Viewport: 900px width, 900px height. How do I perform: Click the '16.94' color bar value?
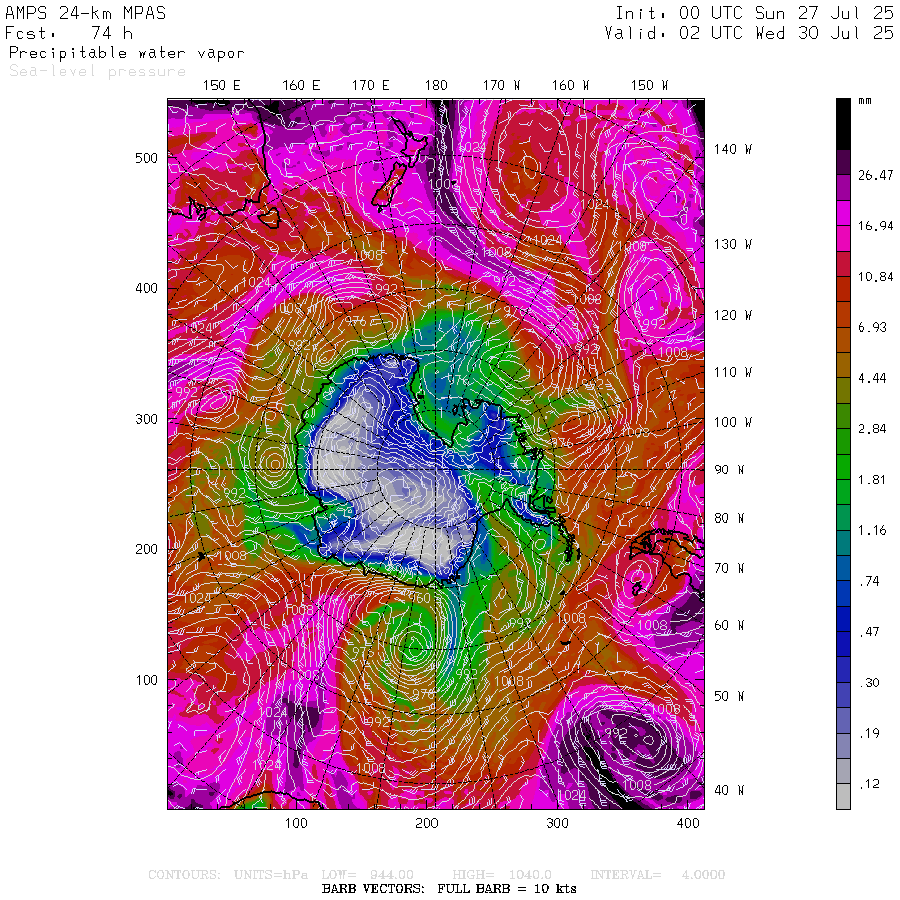(876, 226)
